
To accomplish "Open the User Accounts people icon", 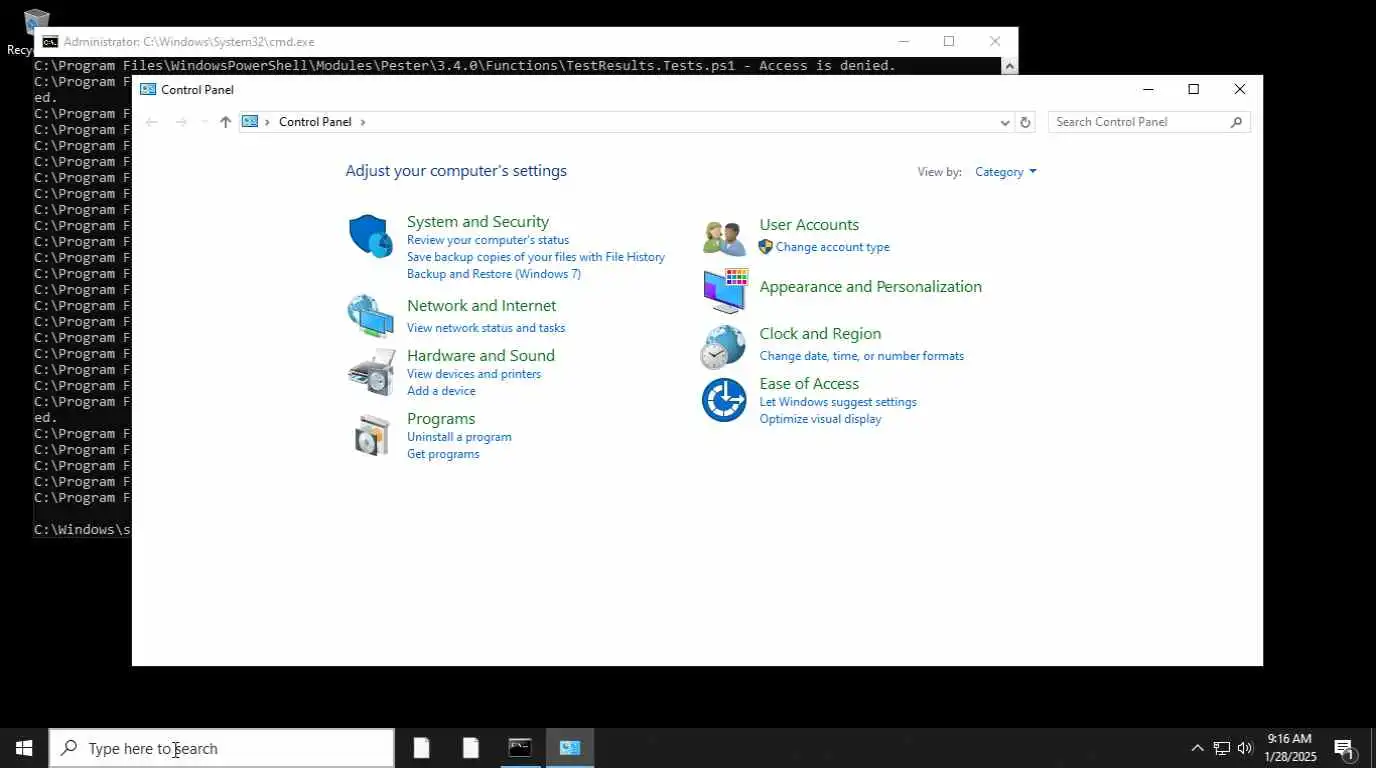I will 724,238.
